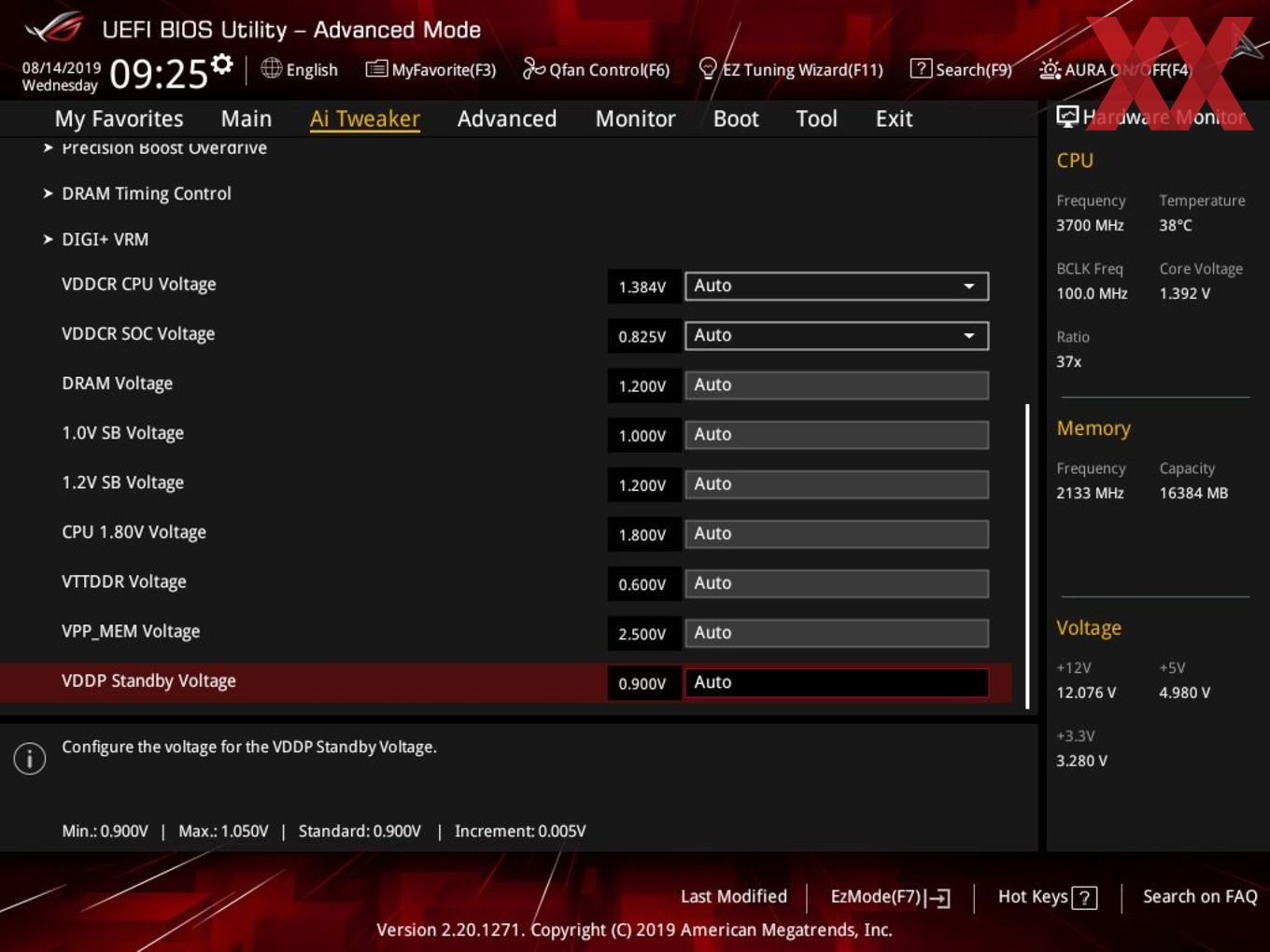Select the Ai Tweaker tab
The height and width of the screenshot is (952, 1270).
point(365,119)
